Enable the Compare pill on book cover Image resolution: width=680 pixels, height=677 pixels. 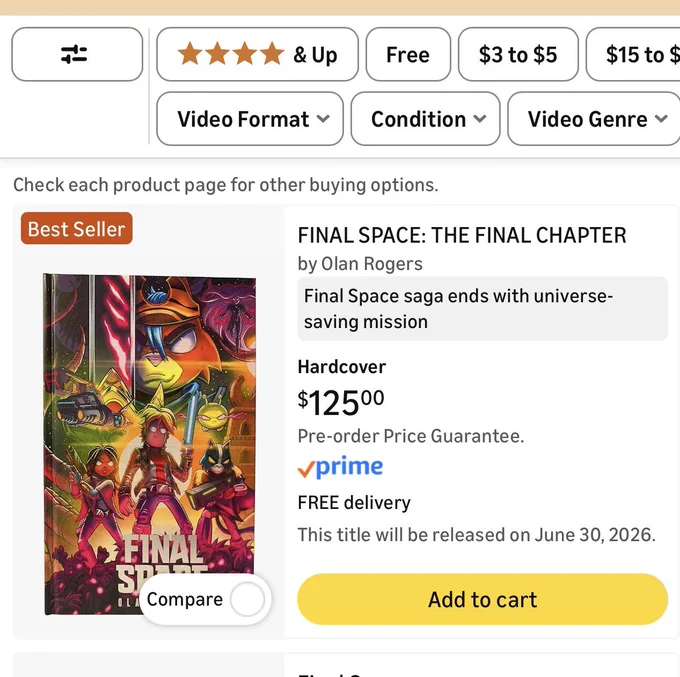[x=205, y=599]
